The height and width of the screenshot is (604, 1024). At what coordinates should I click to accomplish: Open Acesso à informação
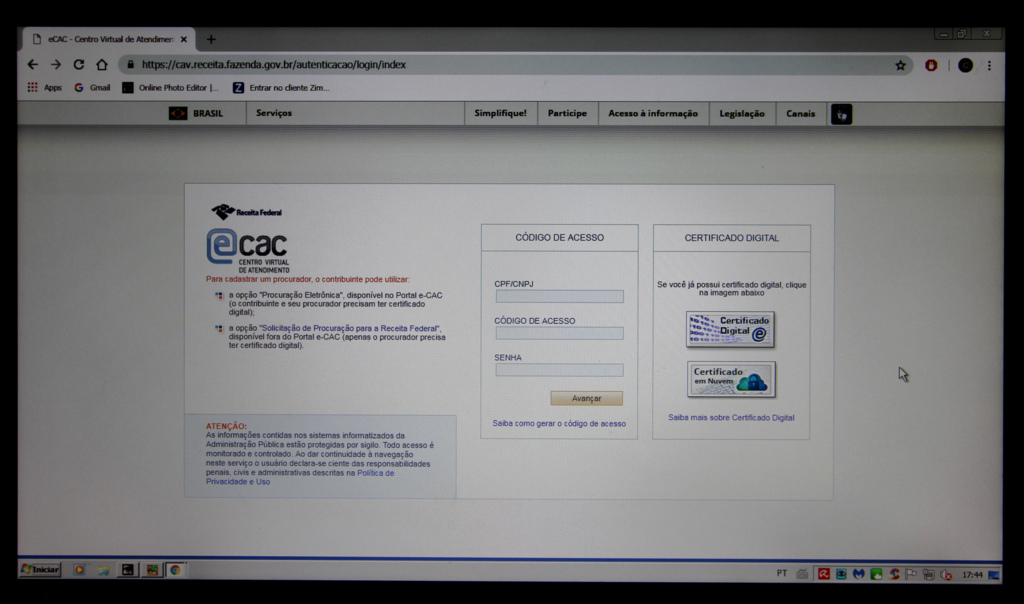[653, 113]
